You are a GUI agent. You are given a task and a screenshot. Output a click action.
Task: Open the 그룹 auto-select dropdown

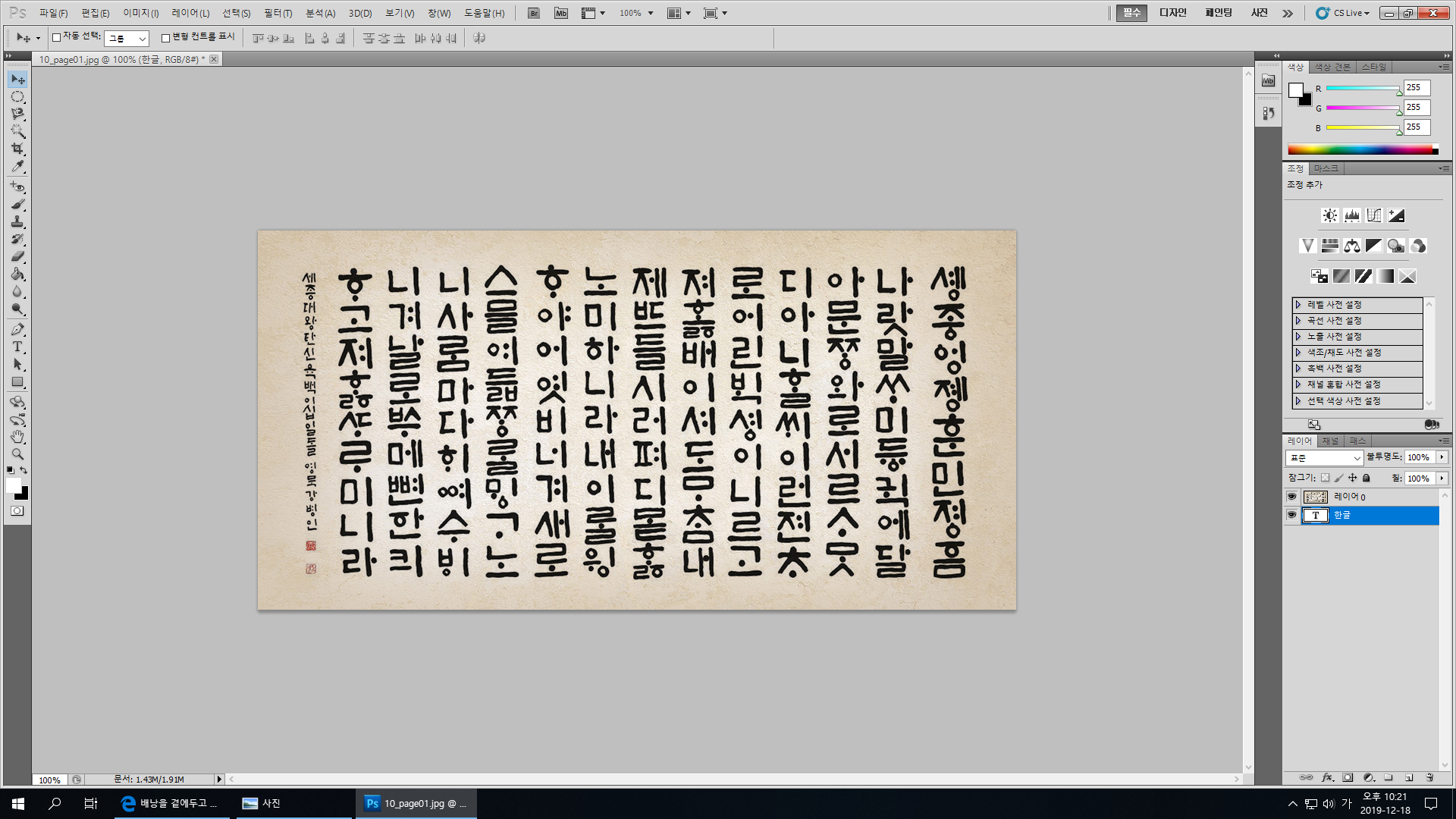point(127,38)
